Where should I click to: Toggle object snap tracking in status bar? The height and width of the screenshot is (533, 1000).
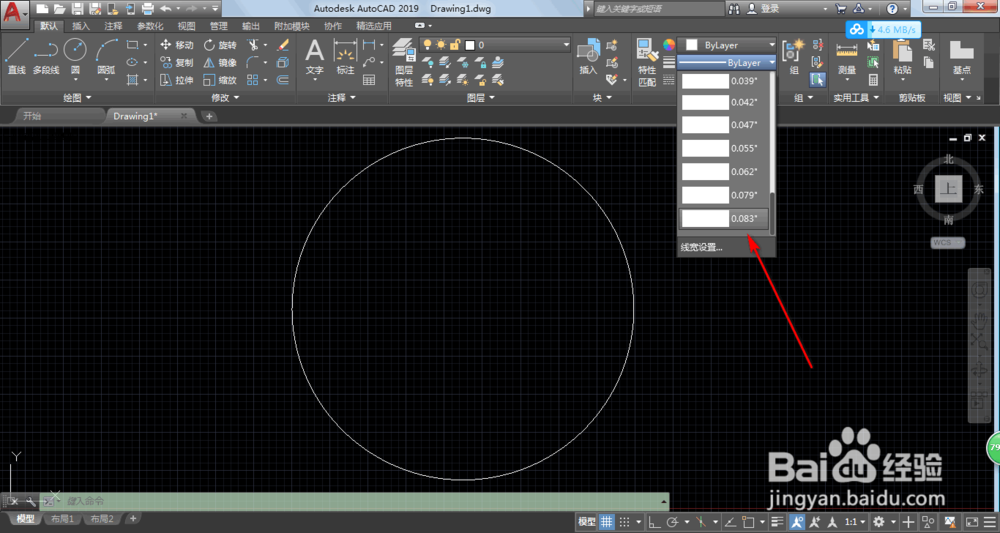point(731,522)
